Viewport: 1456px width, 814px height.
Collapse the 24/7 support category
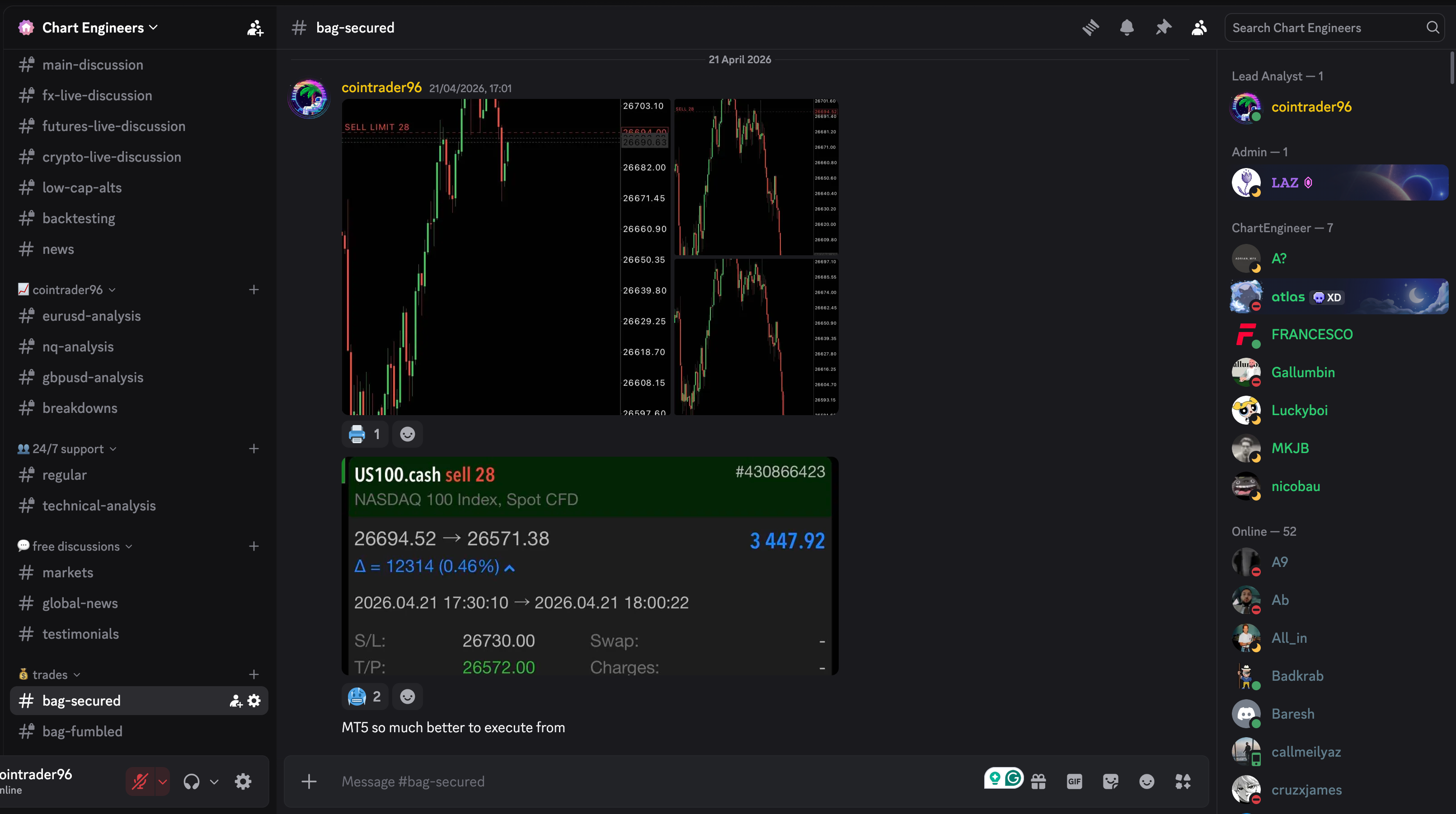point(67,449)
